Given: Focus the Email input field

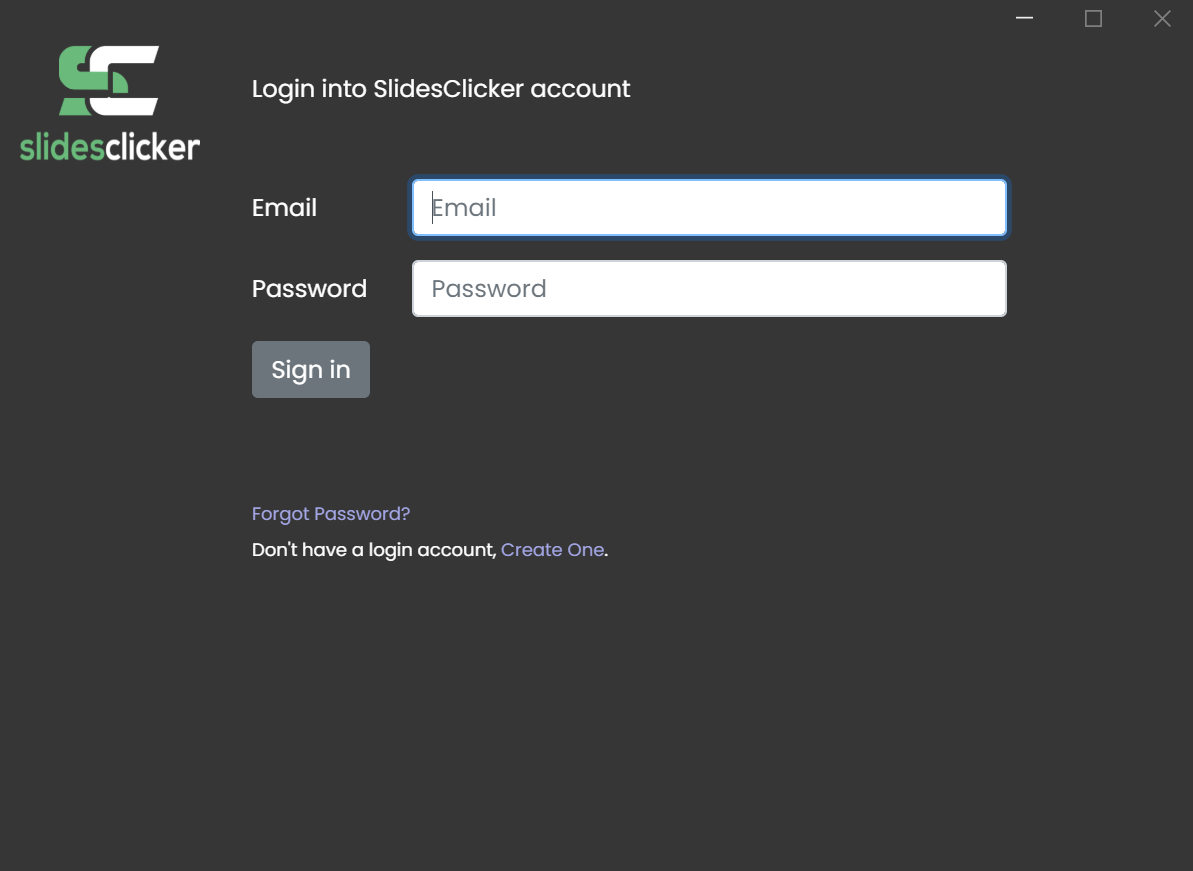Looking at the screenshot, I should [x=709, y=208].
